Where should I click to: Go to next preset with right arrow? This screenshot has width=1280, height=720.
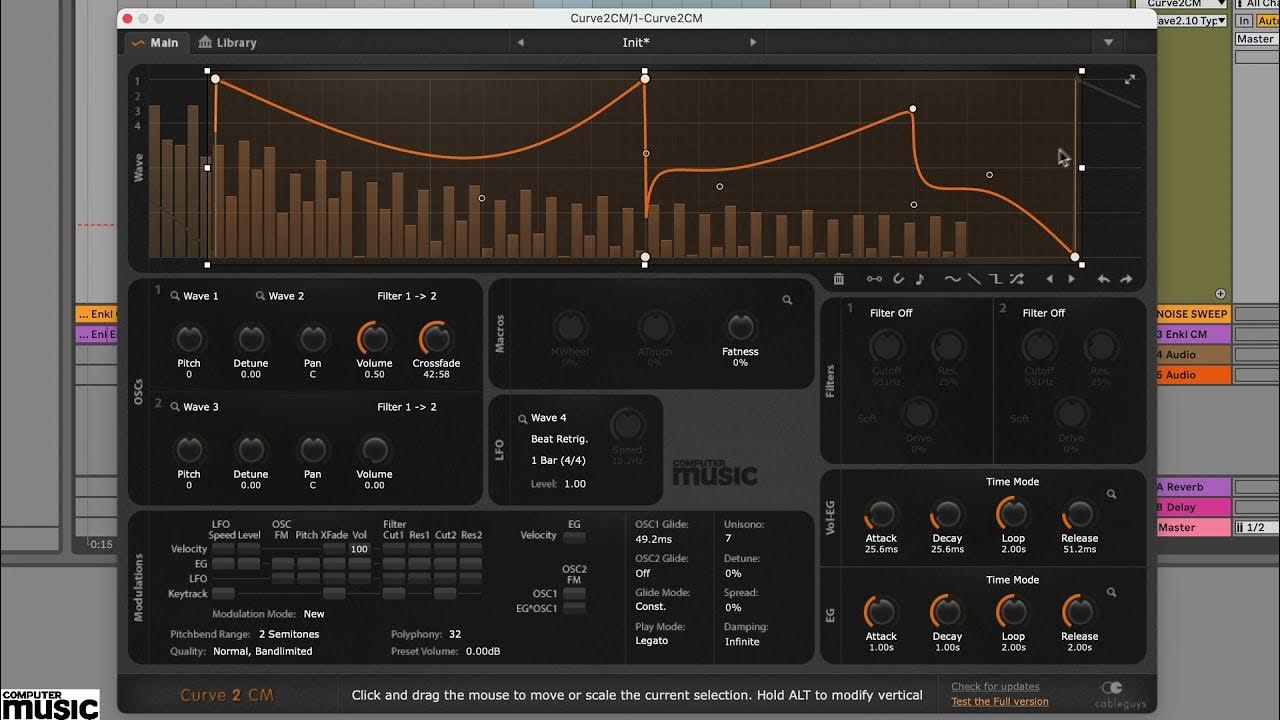(753, 43)
